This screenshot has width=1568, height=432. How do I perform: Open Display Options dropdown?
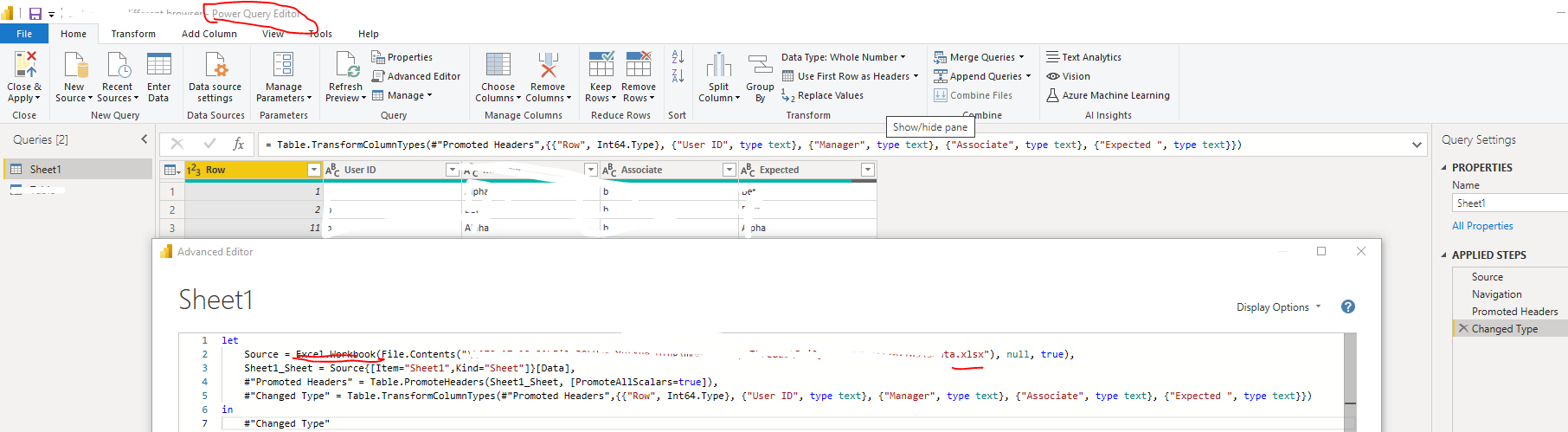coord(1278,307)
